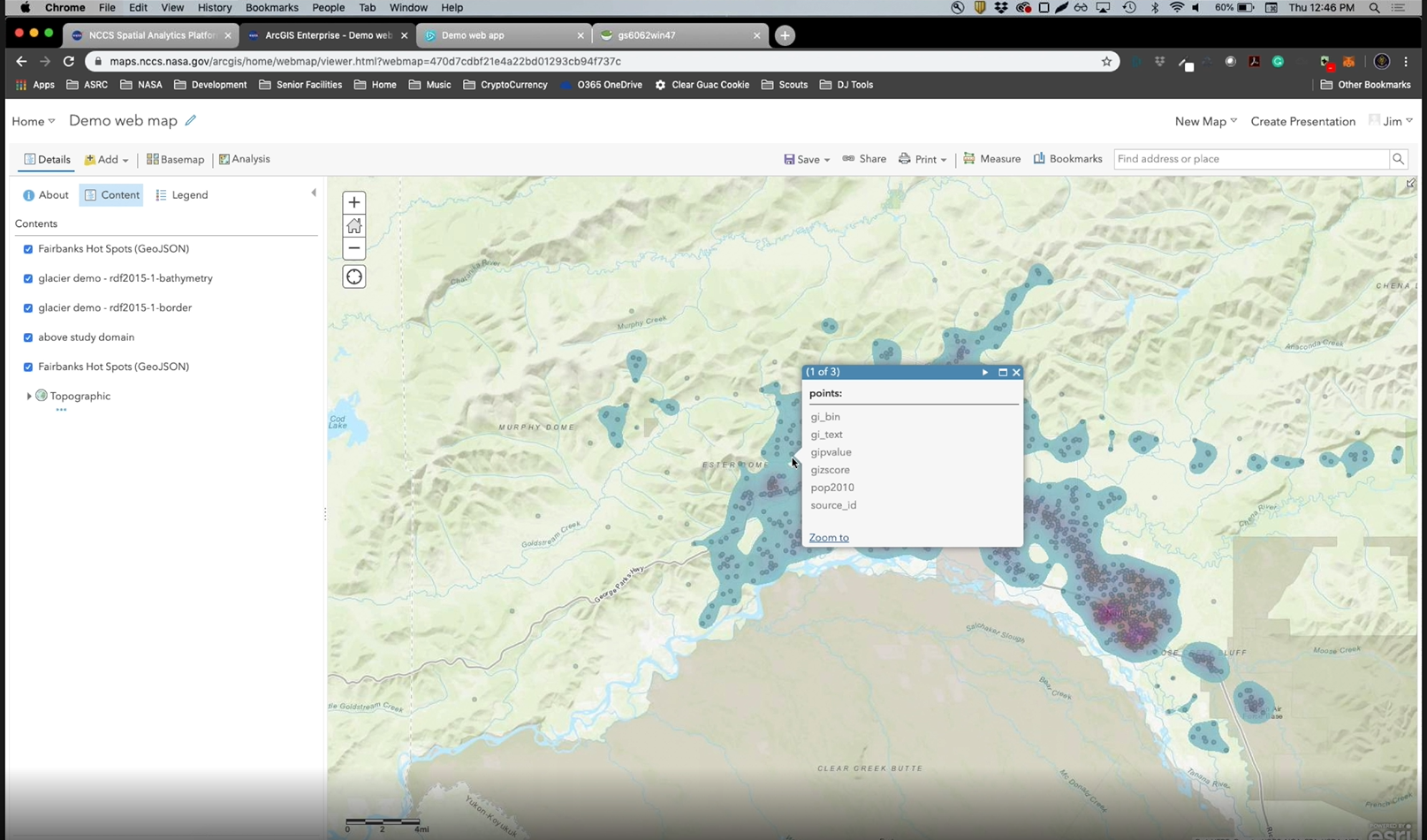Open the Measure tool
Screen dimensions: 1427x840
coord(991,159)
